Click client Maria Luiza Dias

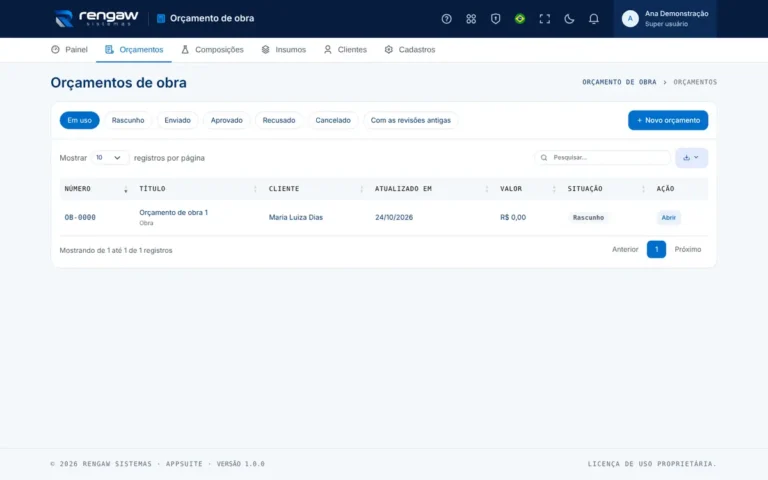[x=296, y=217]
